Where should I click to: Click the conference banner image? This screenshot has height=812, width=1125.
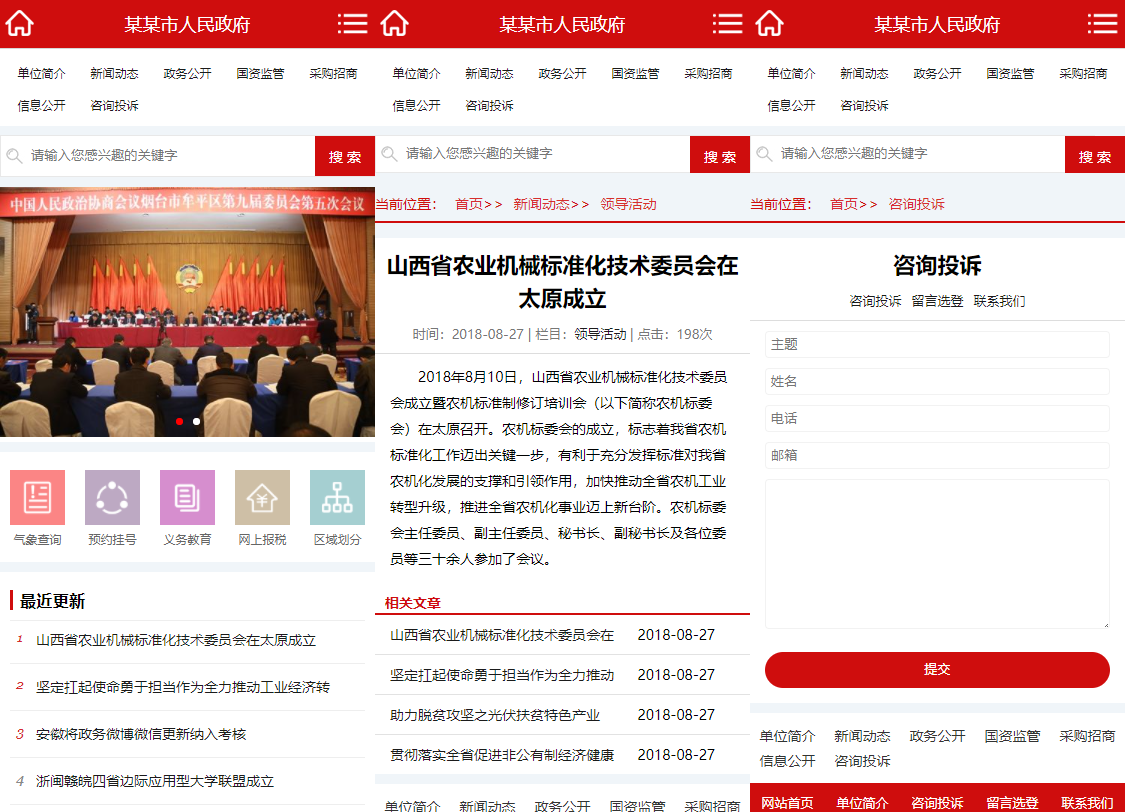[x=187, y=312]
